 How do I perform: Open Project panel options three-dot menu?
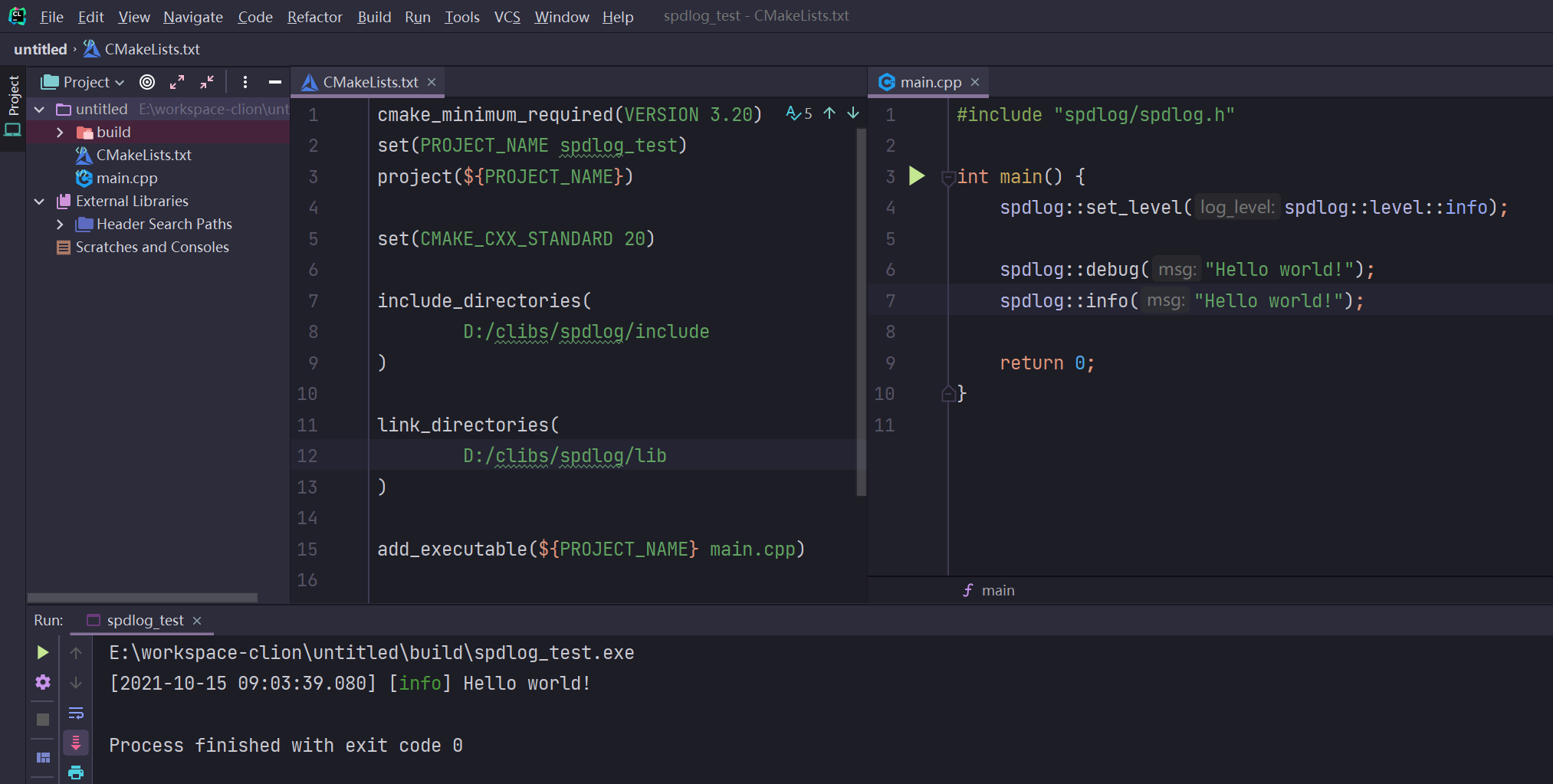point(245,82)
